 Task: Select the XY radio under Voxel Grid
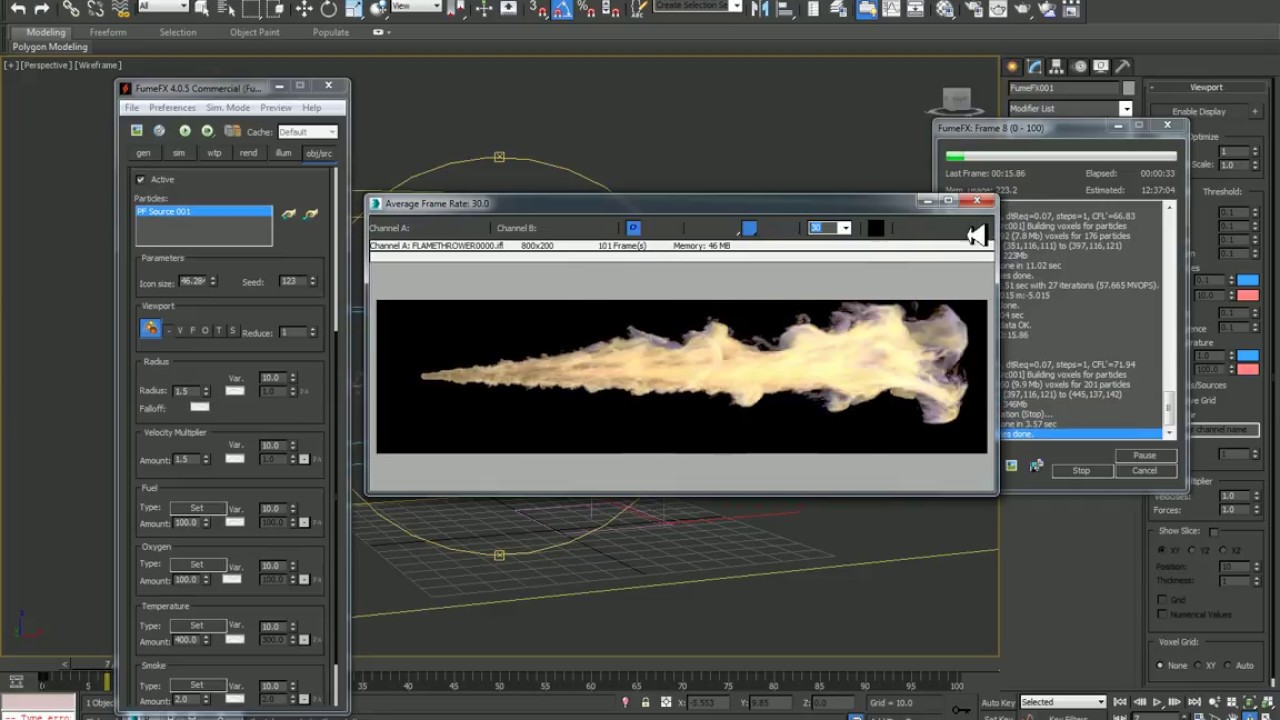click(1196, 665)
